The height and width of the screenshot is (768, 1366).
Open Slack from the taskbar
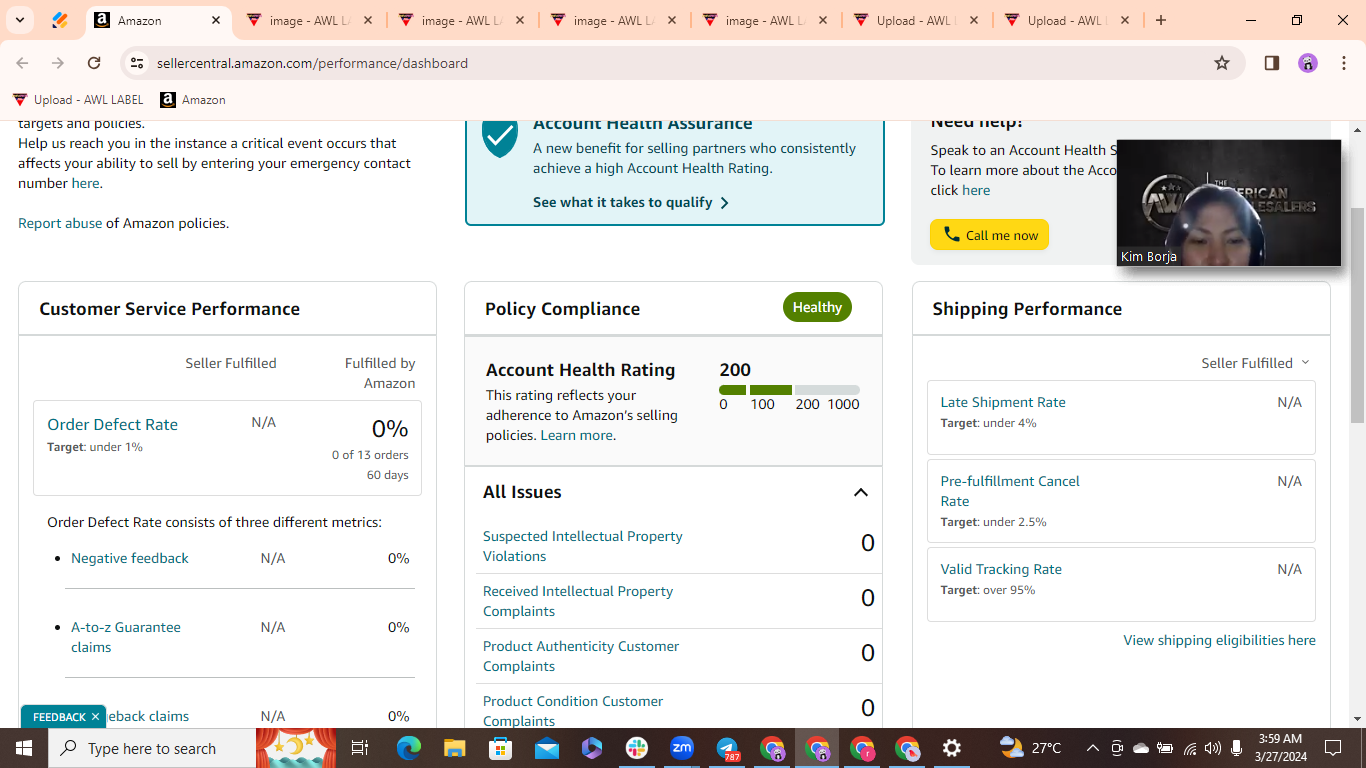pos(637,748)
